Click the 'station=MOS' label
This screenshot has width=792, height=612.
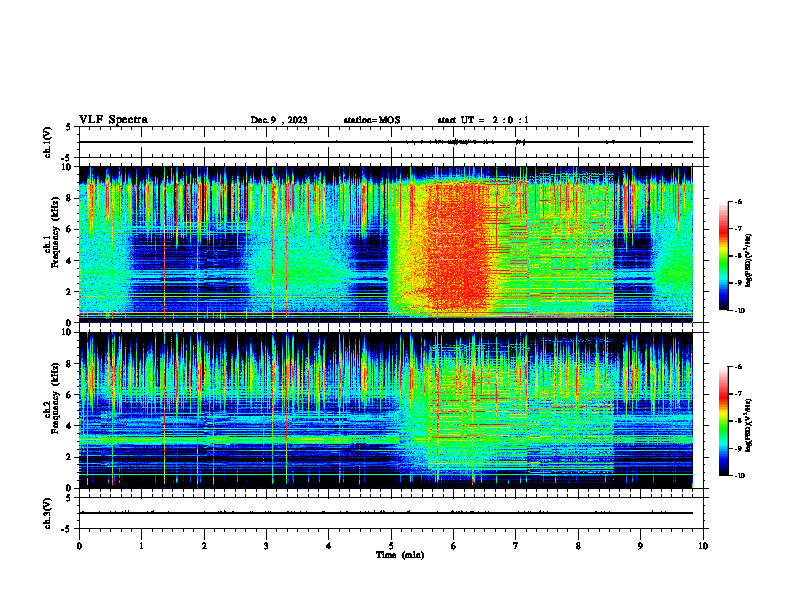372,120
